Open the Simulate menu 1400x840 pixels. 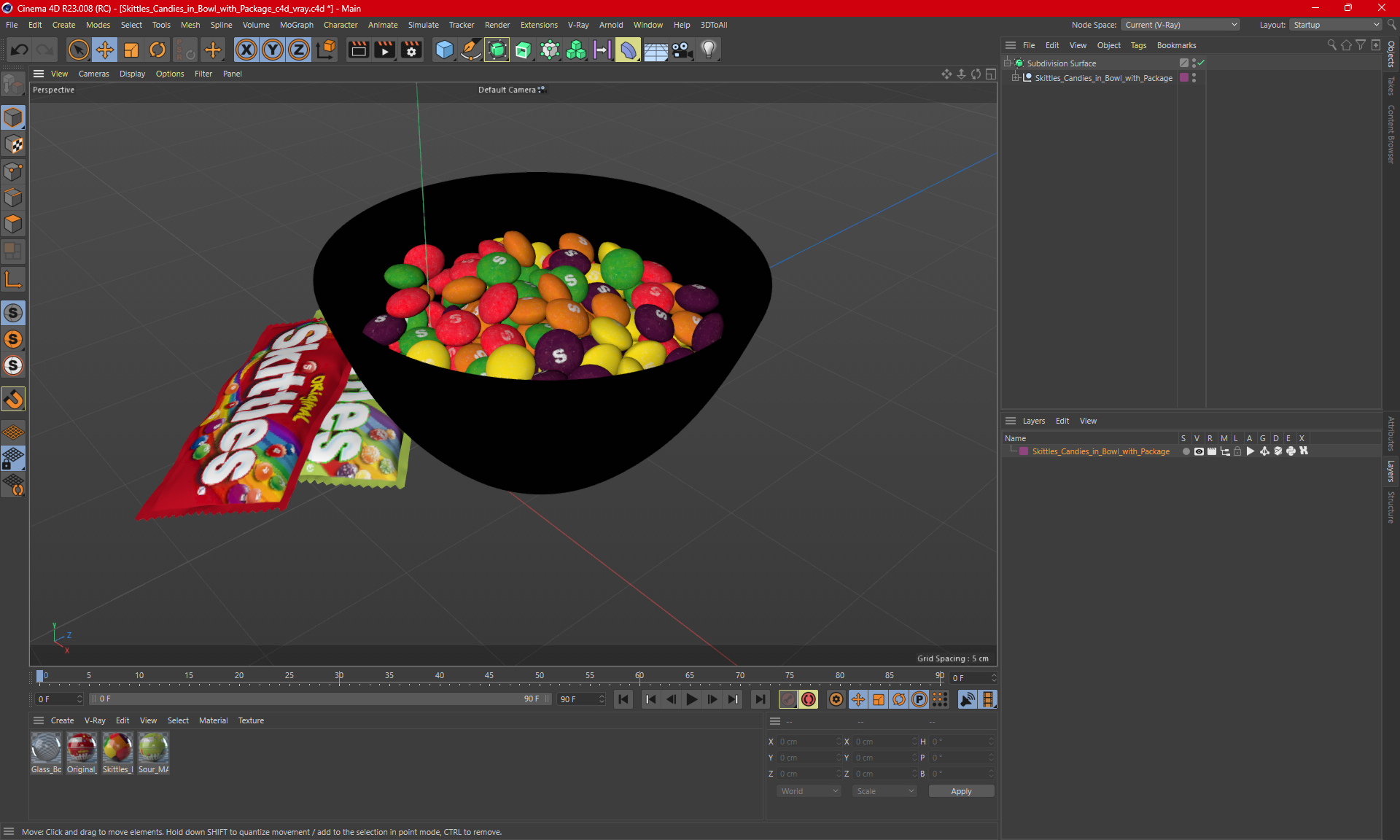click(x=423, y=25)
